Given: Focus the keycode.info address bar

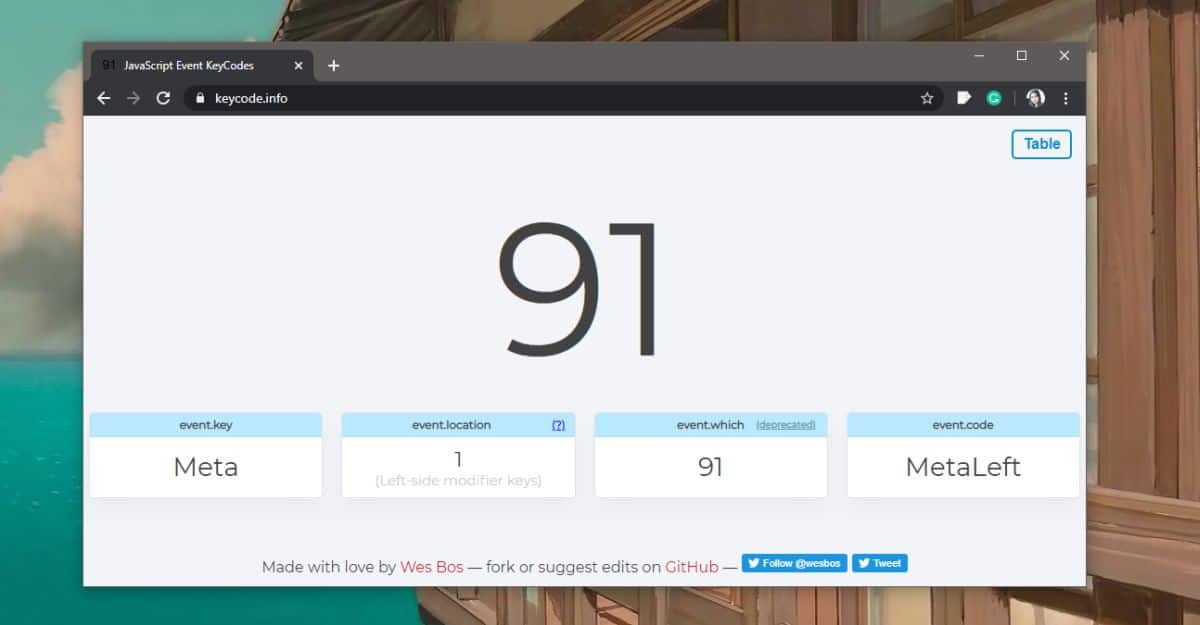Looking at the screenshot, I should [x=563, y=98].
